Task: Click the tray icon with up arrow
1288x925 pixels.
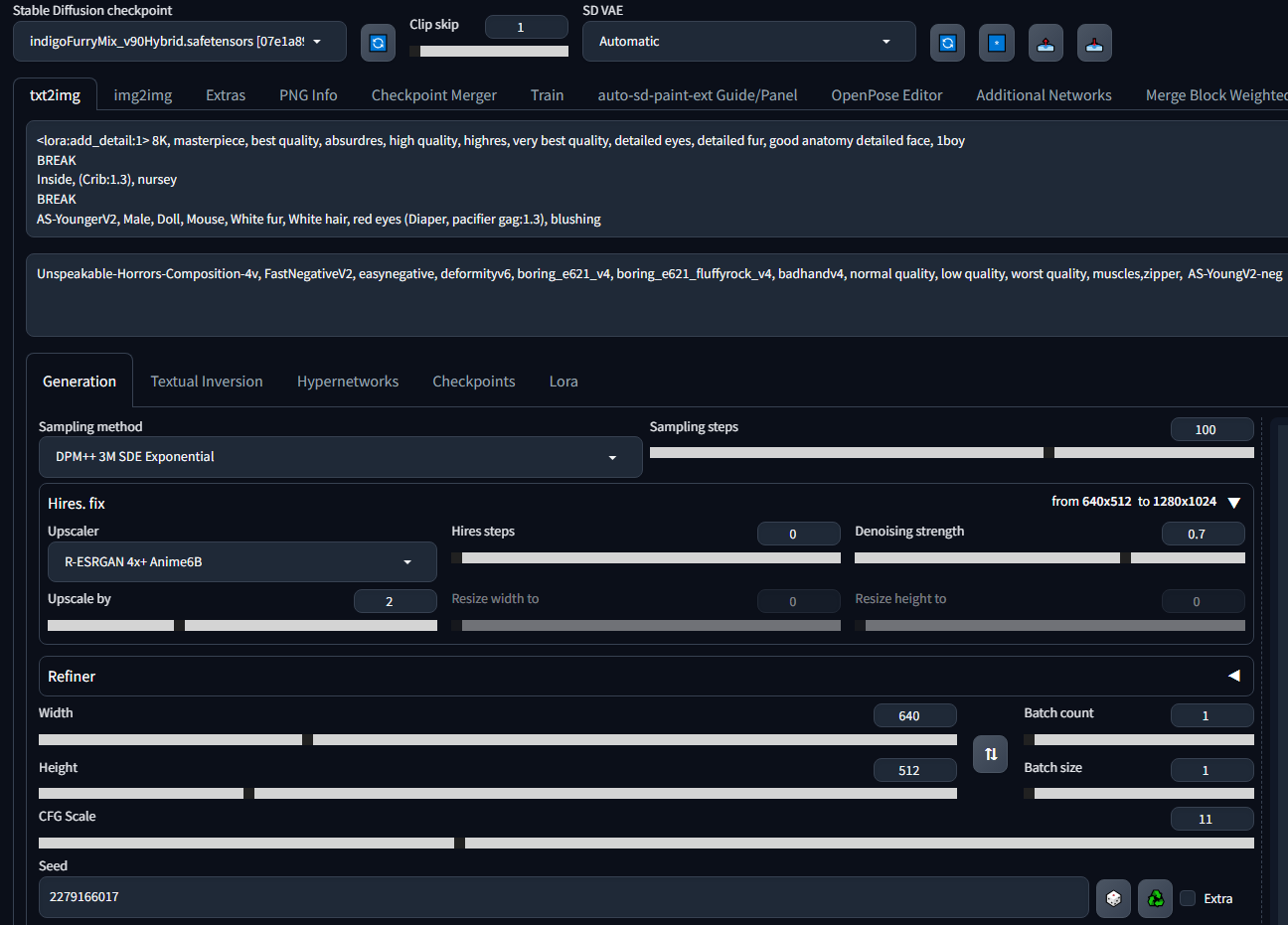Action: 1046,43
